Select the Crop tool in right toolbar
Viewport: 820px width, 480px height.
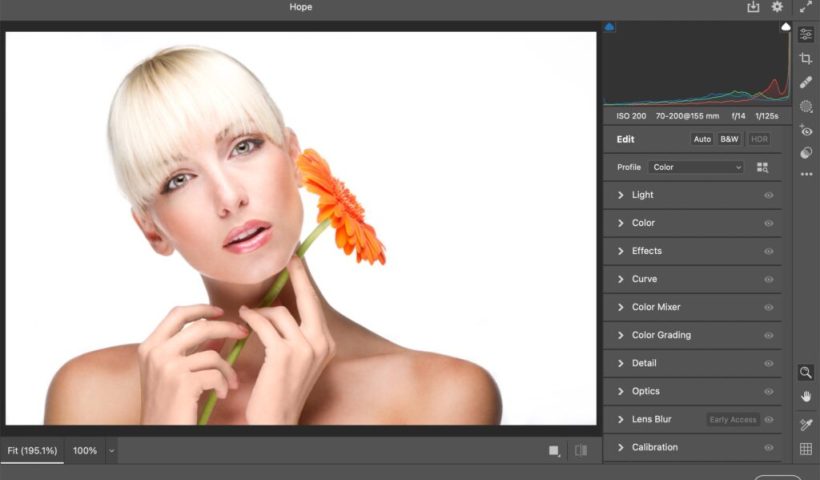(x=806, y=59)
